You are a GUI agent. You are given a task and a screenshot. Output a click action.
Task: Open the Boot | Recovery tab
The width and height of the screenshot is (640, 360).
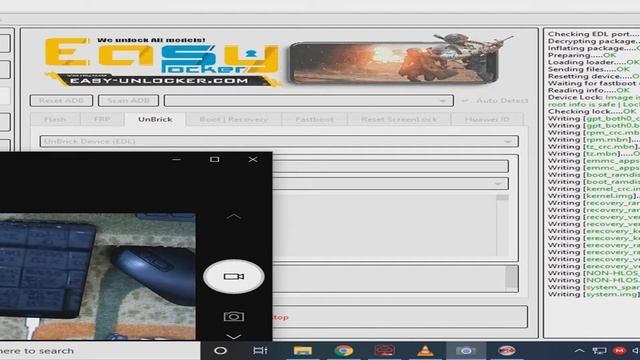(233, 119)
